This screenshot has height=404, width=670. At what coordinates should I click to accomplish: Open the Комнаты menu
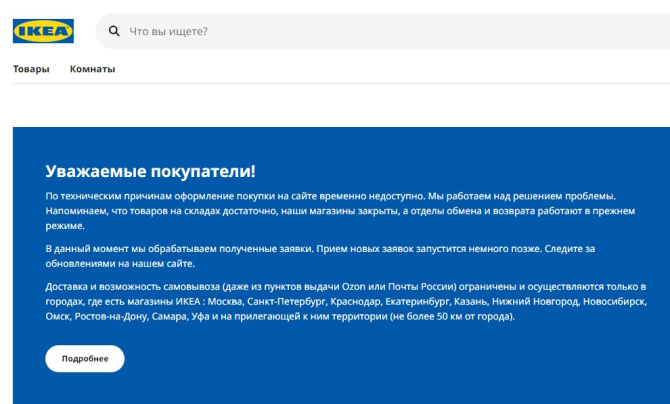coord(92,69)
